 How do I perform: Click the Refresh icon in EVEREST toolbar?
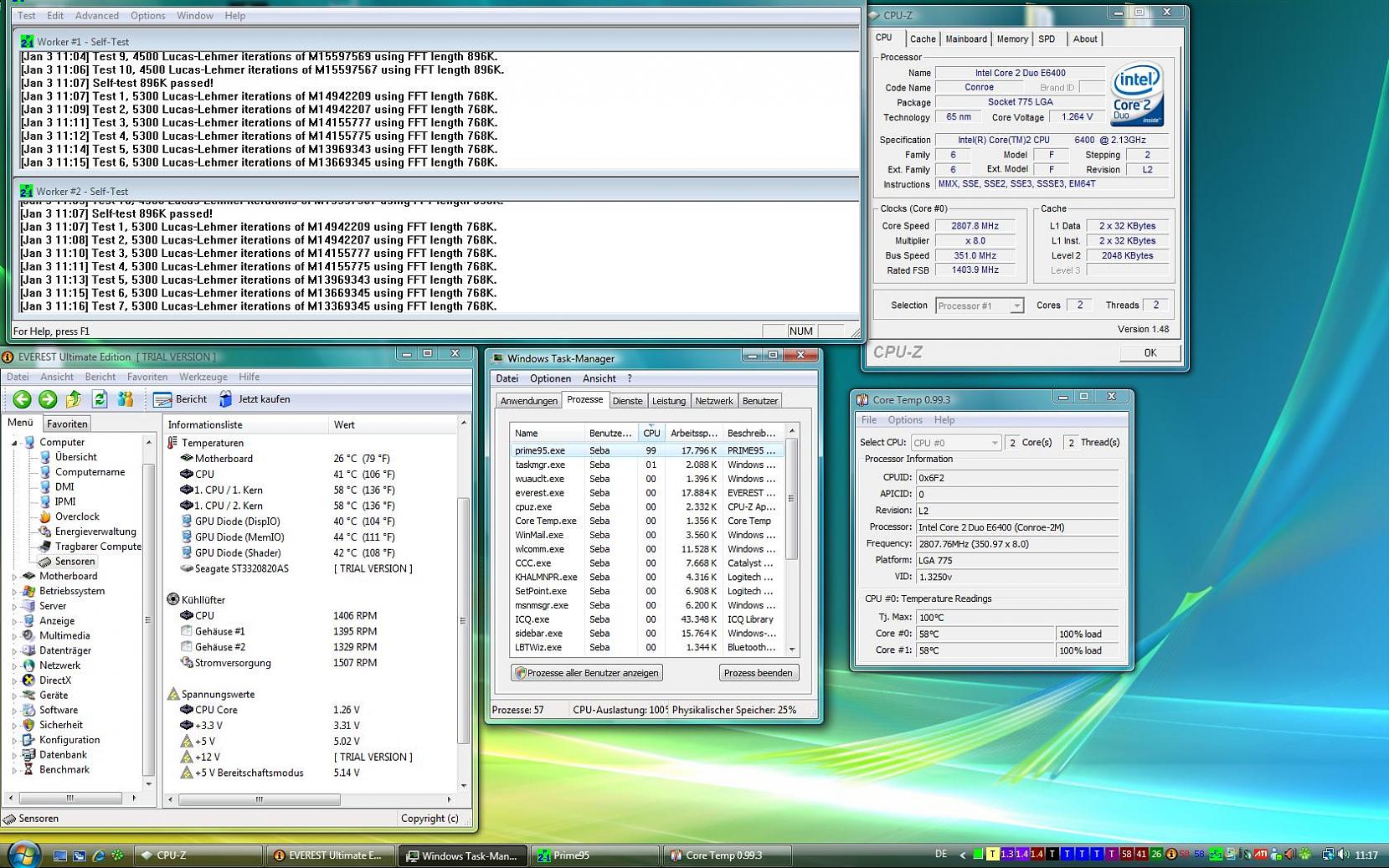coord(100,399)
